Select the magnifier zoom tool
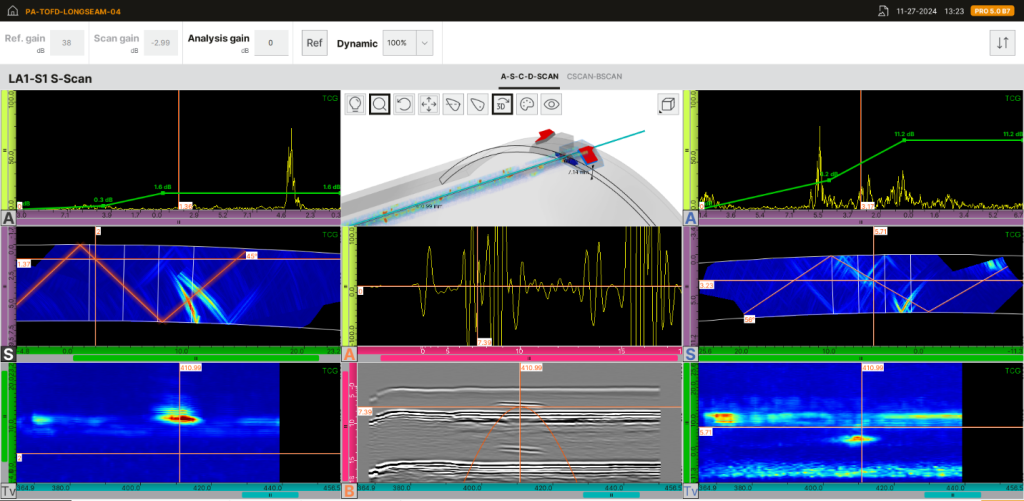The image size is (1024, 501). 380,103
